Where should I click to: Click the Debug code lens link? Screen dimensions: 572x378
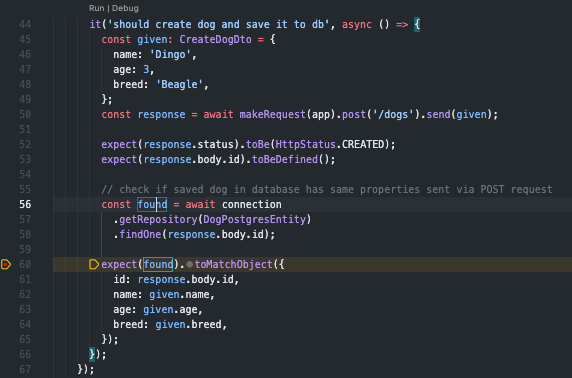[125, 8]
